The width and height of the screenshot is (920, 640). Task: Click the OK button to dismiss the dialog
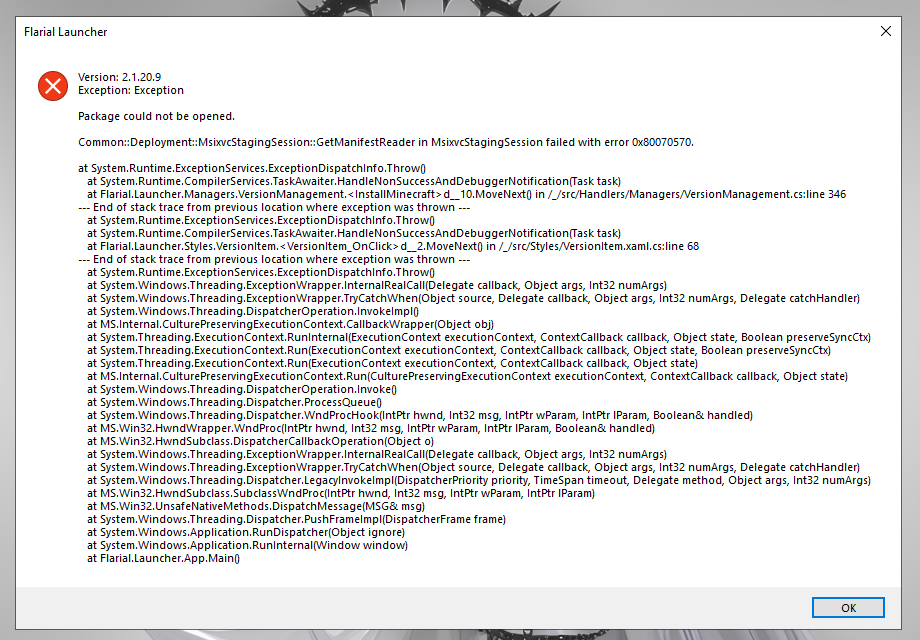848,608
